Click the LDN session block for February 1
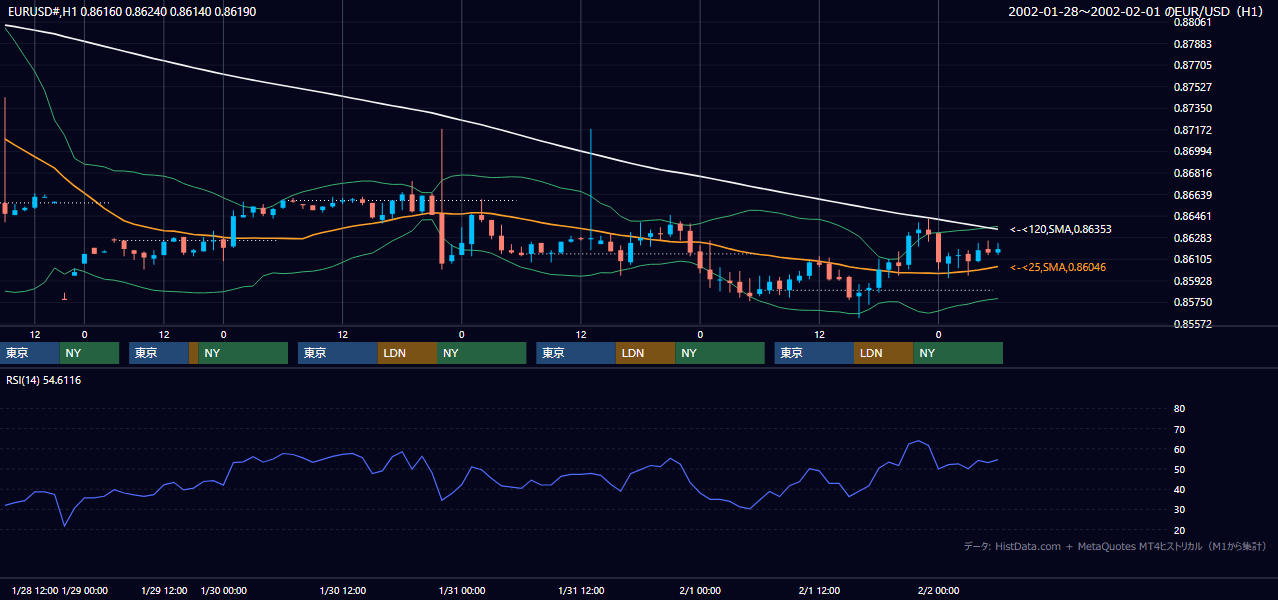The image size is (1278, 600). click(883, 353)
